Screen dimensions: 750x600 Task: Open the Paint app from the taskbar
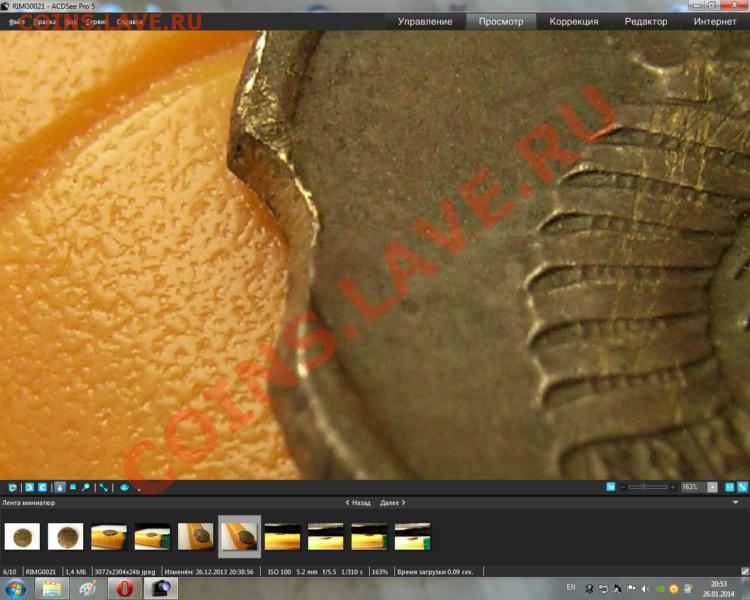pyautogui.click(x=87, y=589)
